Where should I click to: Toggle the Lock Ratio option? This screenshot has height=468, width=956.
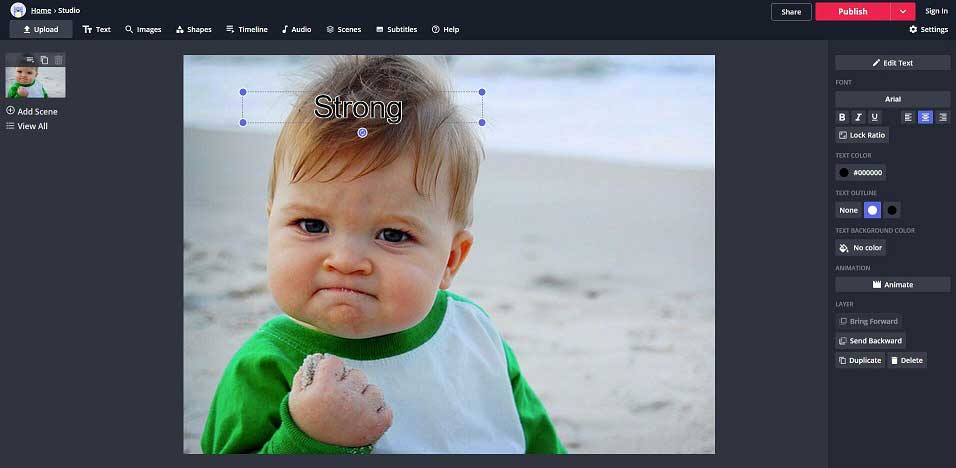click(x=862, y=135)
